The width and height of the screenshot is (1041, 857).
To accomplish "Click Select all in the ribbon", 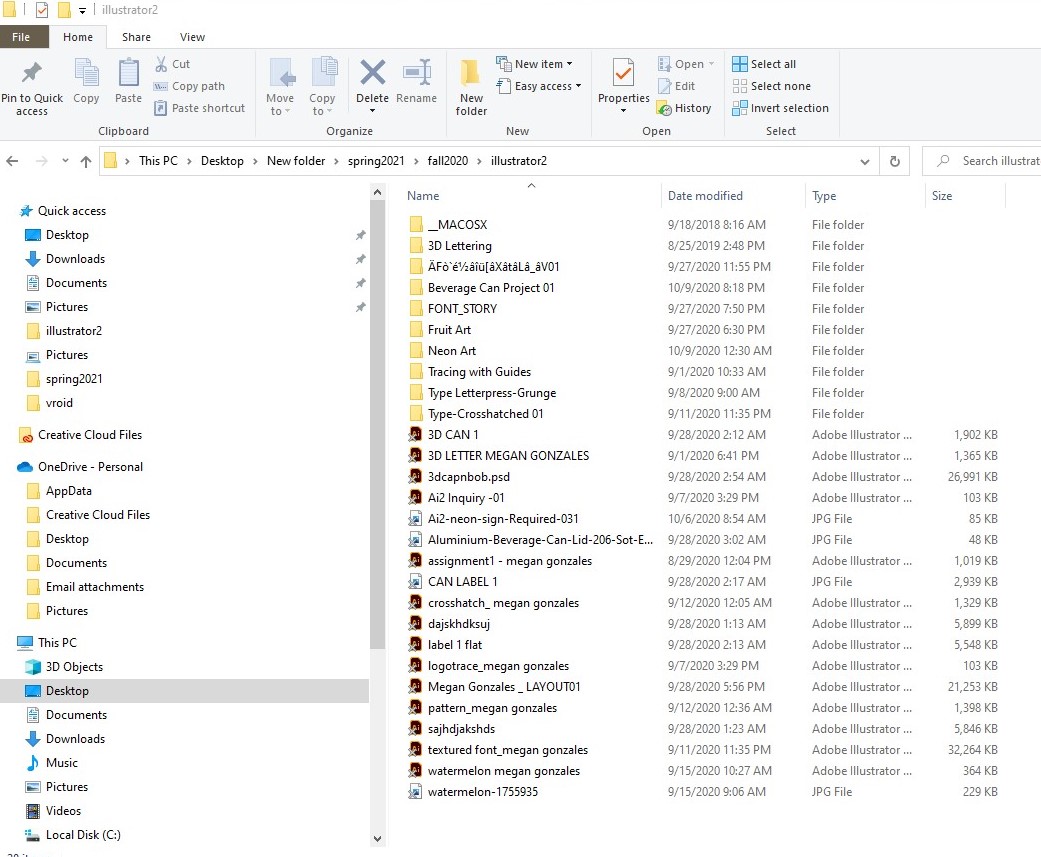I will pyautogui.click(x=765, y=63).
